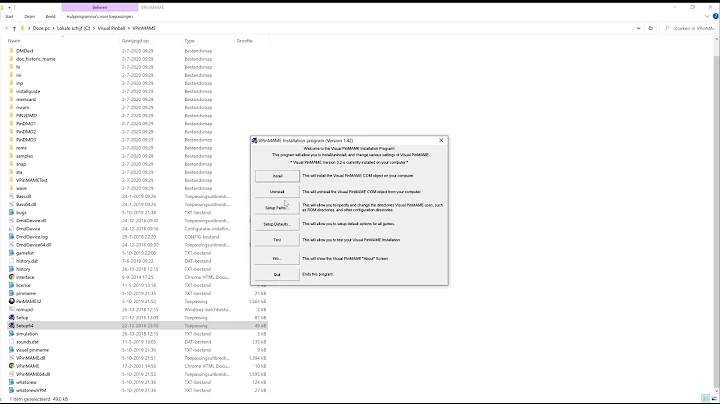Screen dimensions: 720x404
Task: Select the DmdDevice.log file icon
Action: click(x=11, y=237)
